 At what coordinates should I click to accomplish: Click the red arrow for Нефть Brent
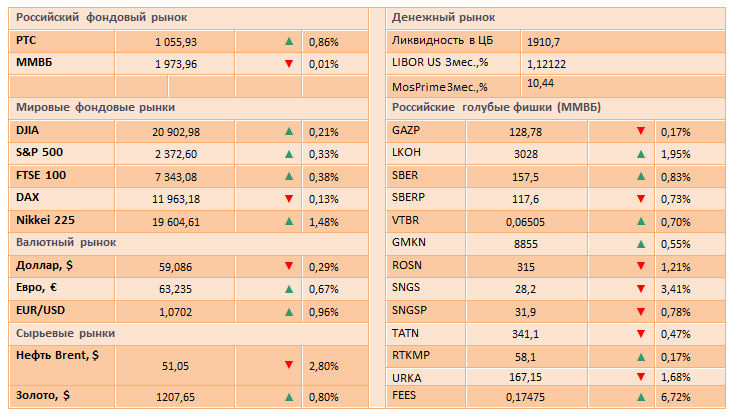(x=288, y=365)
